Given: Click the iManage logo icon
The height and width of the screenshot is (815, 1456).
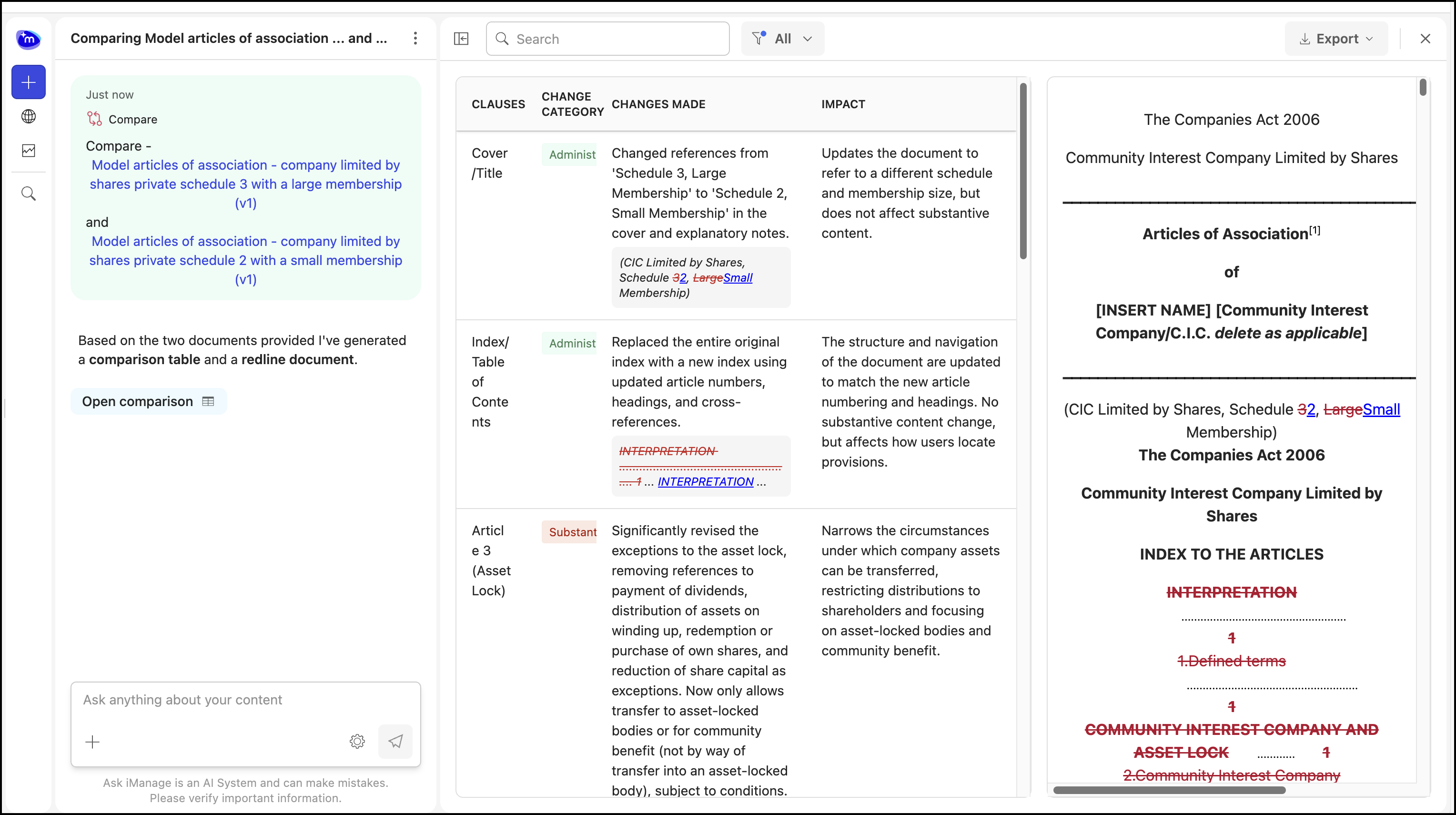Looking at the screenshot, I should pos(28,39).
